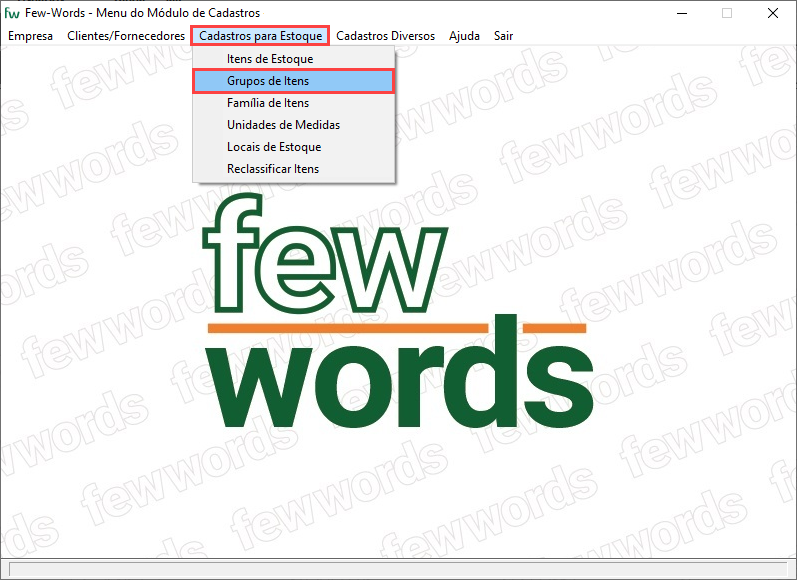Choose Locais de Estoque entry

pos(294,147)
